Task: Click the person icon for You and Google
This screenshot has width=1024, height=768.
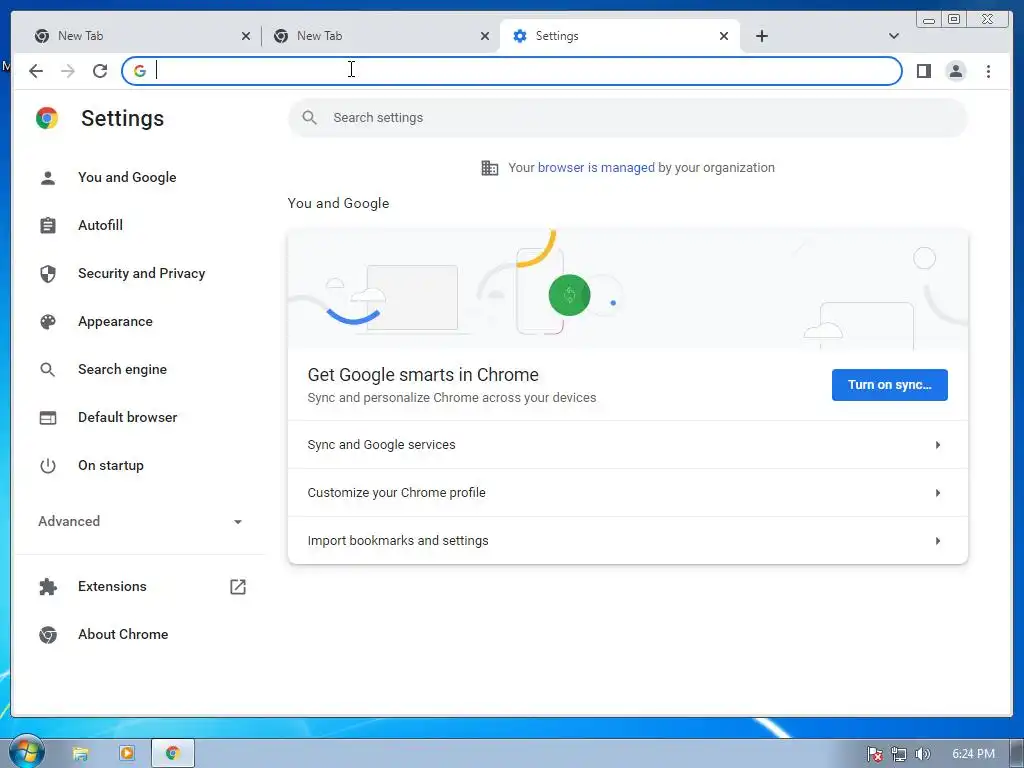Action: click(x=48, y=178)
